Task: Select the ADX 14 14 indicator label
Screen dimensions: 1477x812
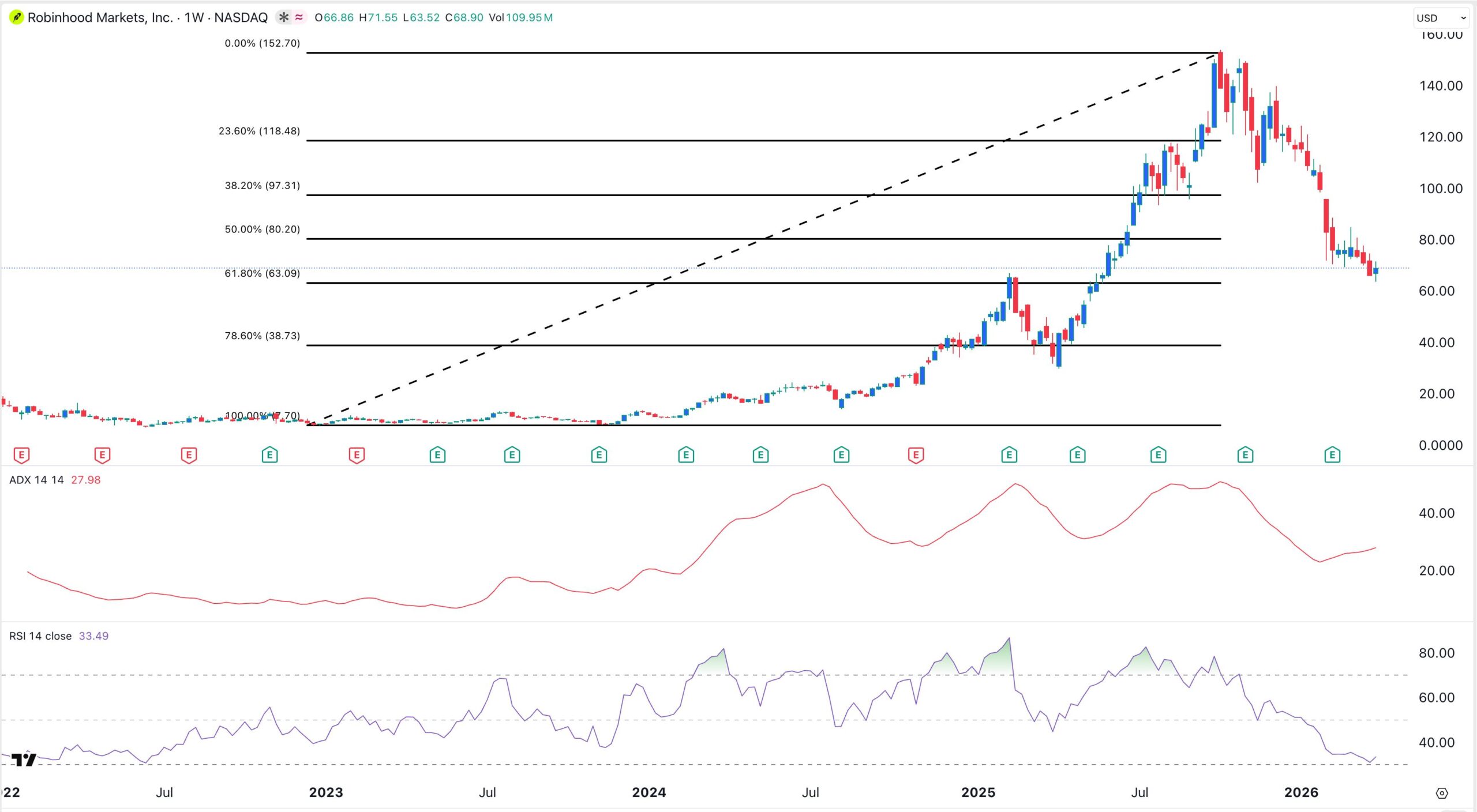Action: (36, 480)
